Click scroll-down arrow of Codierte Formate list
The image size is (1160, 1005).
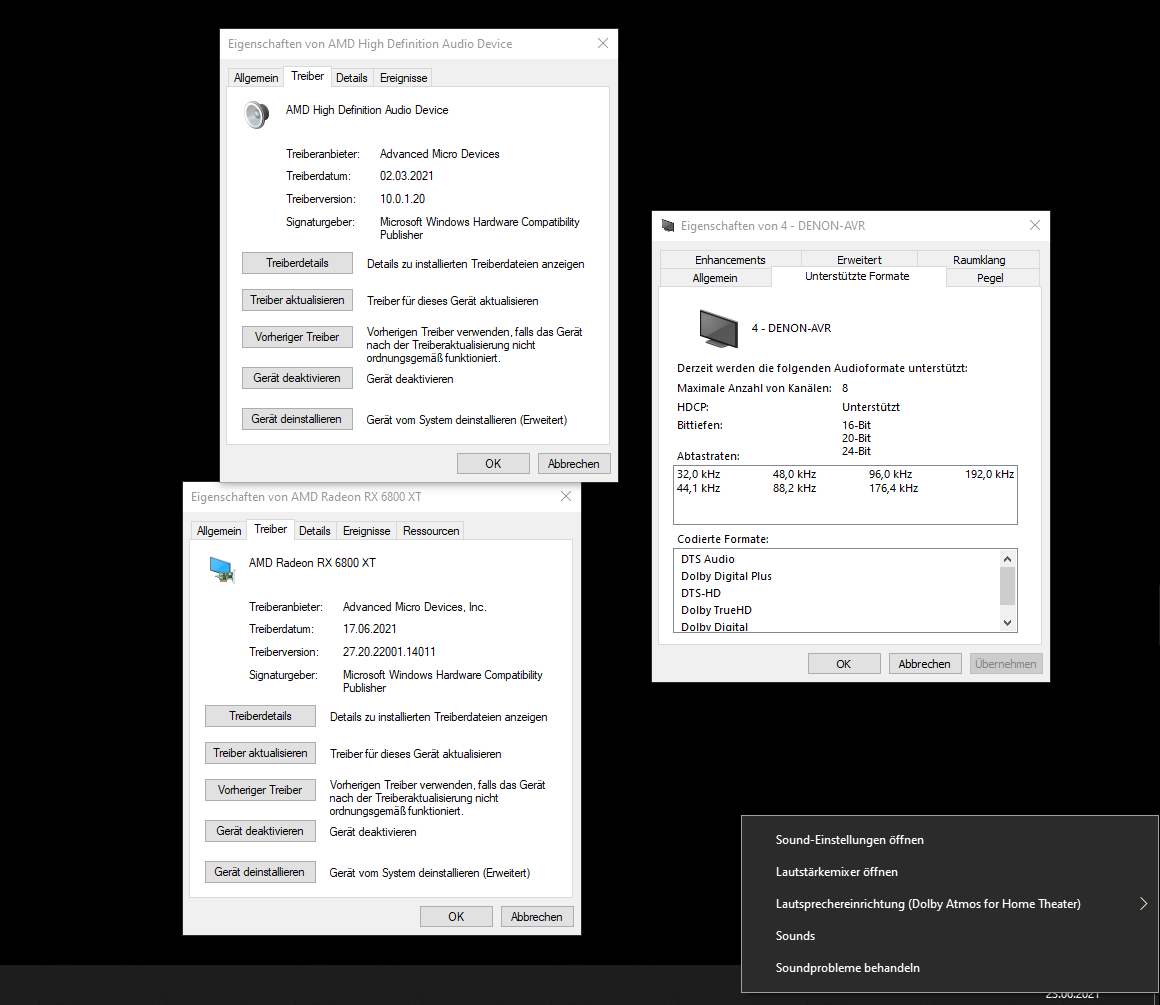(x=1007, y=623)
